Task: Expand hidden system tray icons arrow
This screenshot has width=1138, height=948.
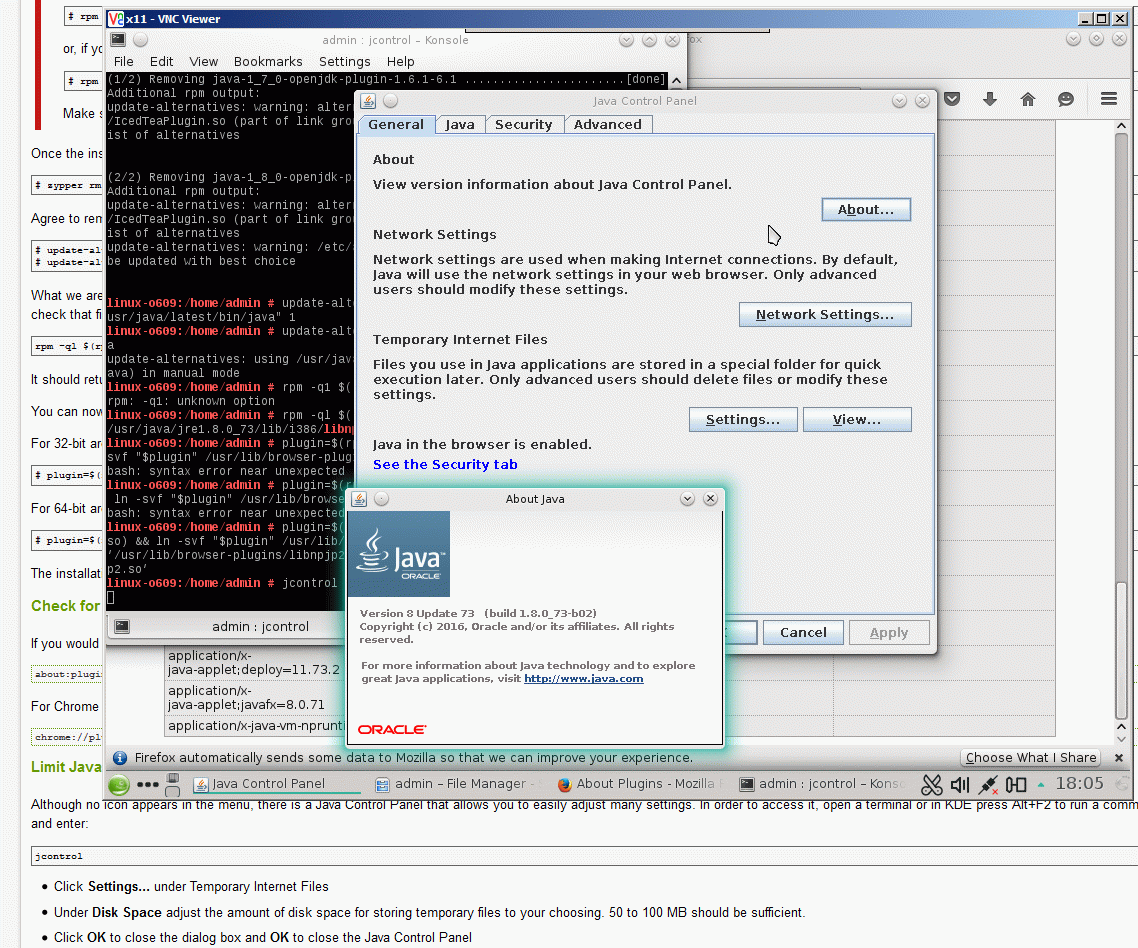Action: [x=1041, y=785]
